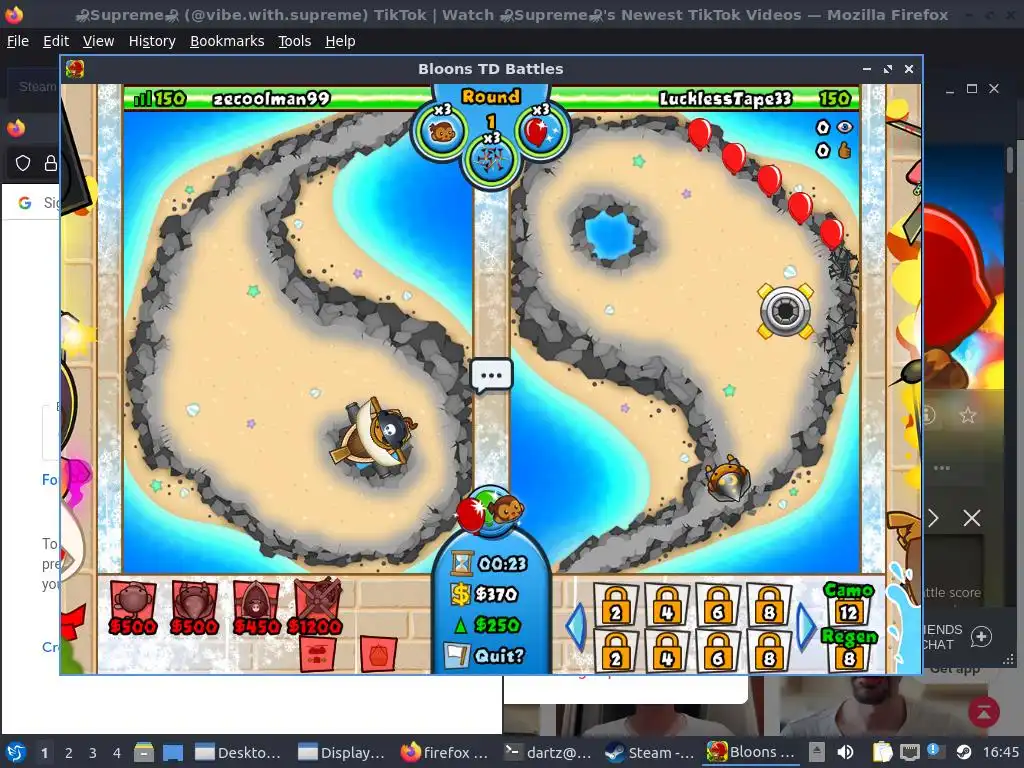Click bottom-row locked bloon slot 8
1024x768 pixels.
(769, 651)
